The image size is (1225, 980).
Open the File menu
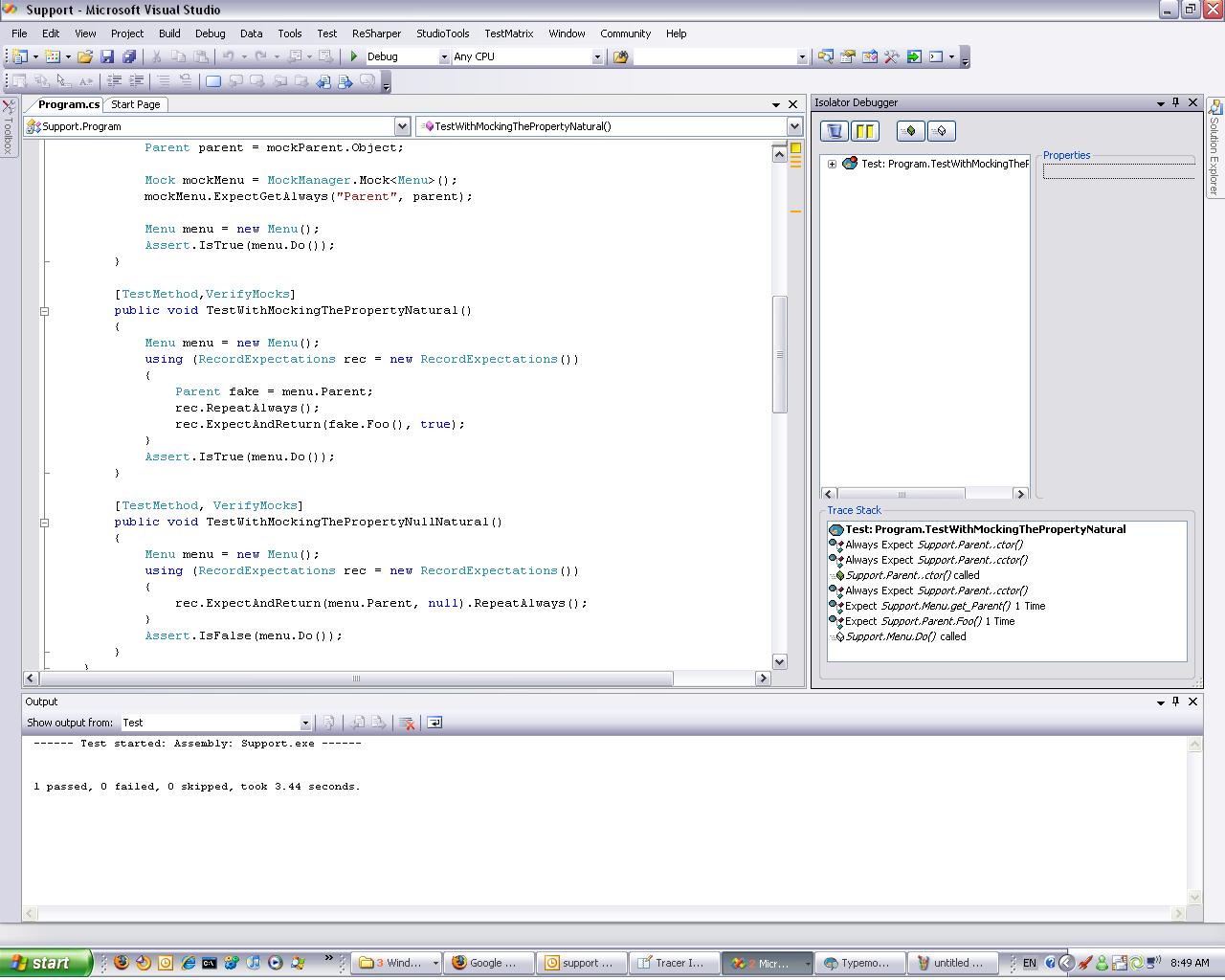pos(19,33)
